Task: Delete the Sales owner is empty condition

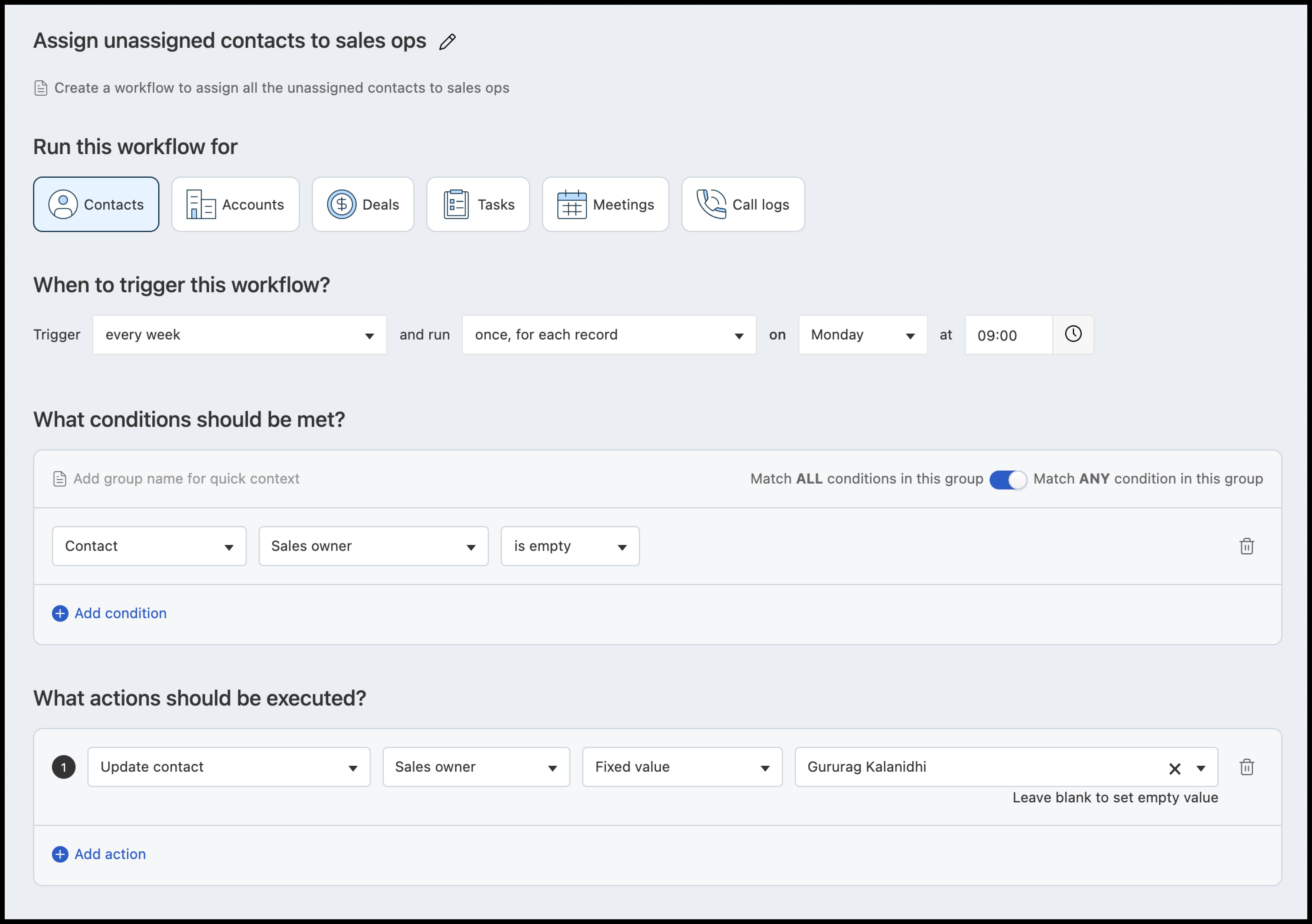Action: pyautogui.click(x=1246, y=546)
